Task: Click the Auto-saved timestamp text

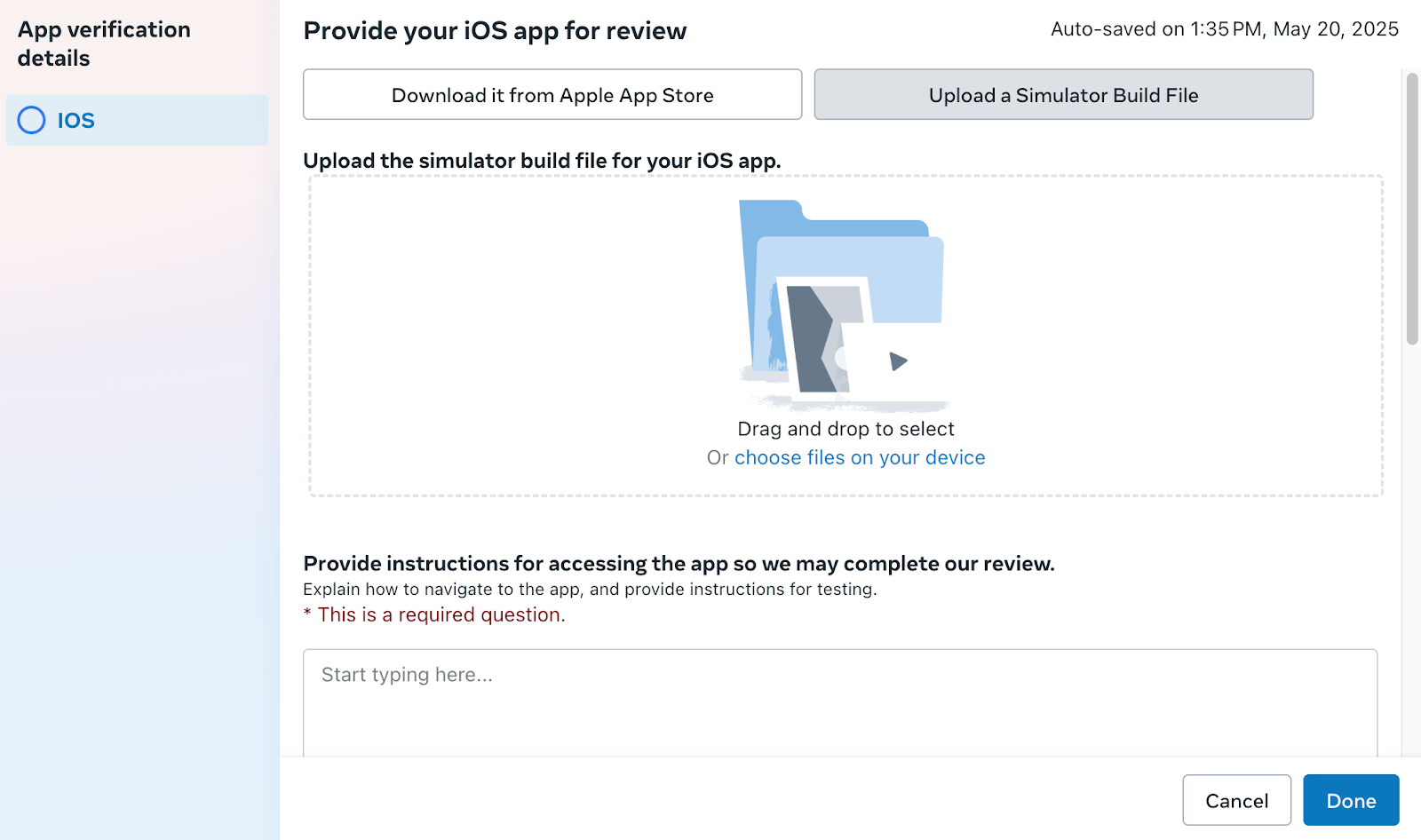Action: coord(1225,29)
